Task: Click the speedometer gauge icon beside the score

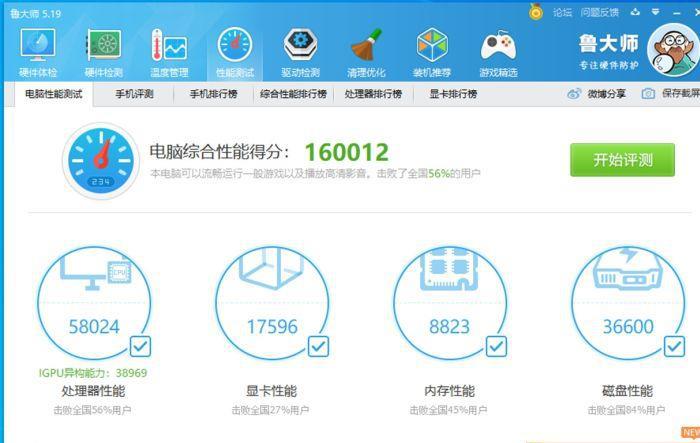Action: pos(101,160)
